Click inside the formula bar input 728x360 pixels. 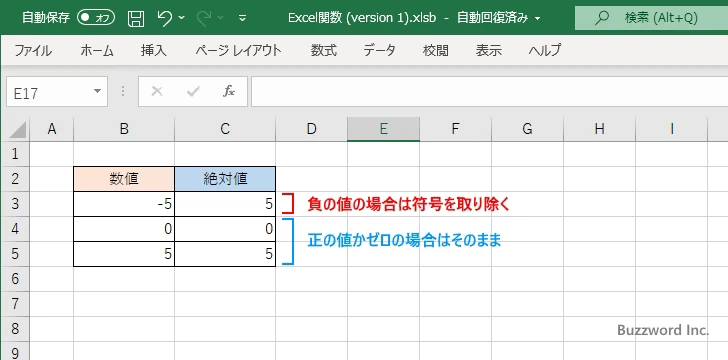(489, 92)
